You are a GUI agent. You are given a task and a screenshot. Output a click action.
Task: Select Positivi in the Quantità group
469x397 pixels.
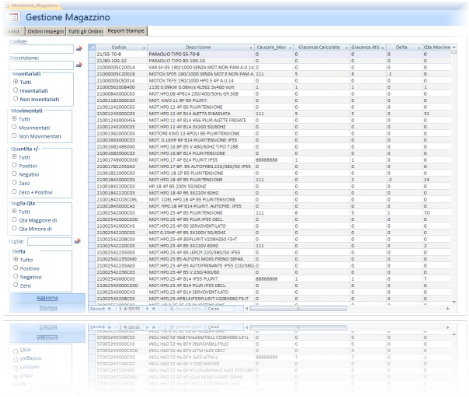click(14, 165)
